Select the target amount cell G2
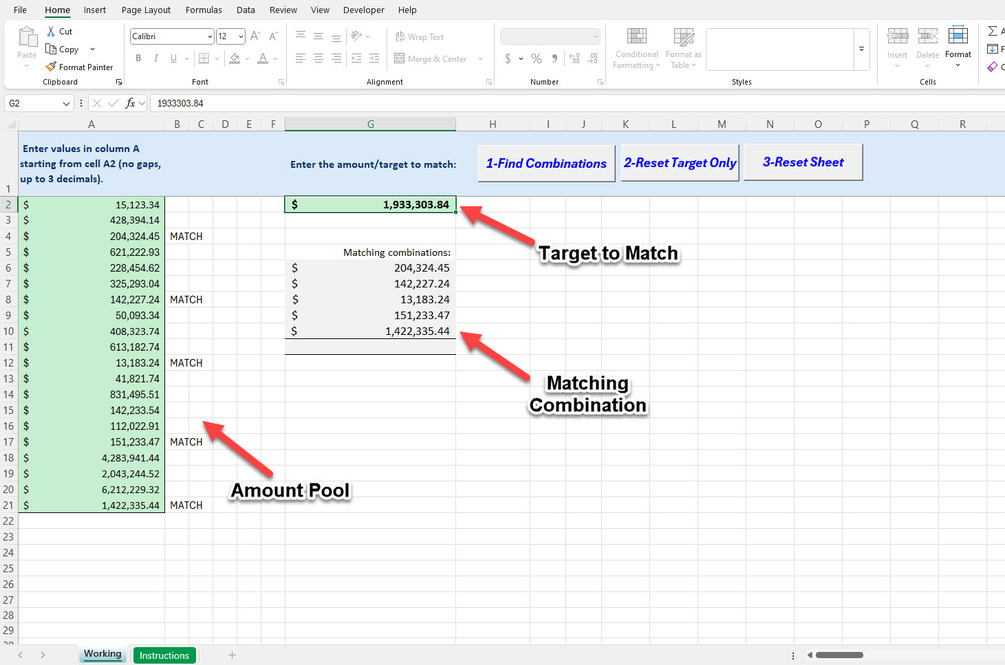1005x665 pixels. coord(370,203)
